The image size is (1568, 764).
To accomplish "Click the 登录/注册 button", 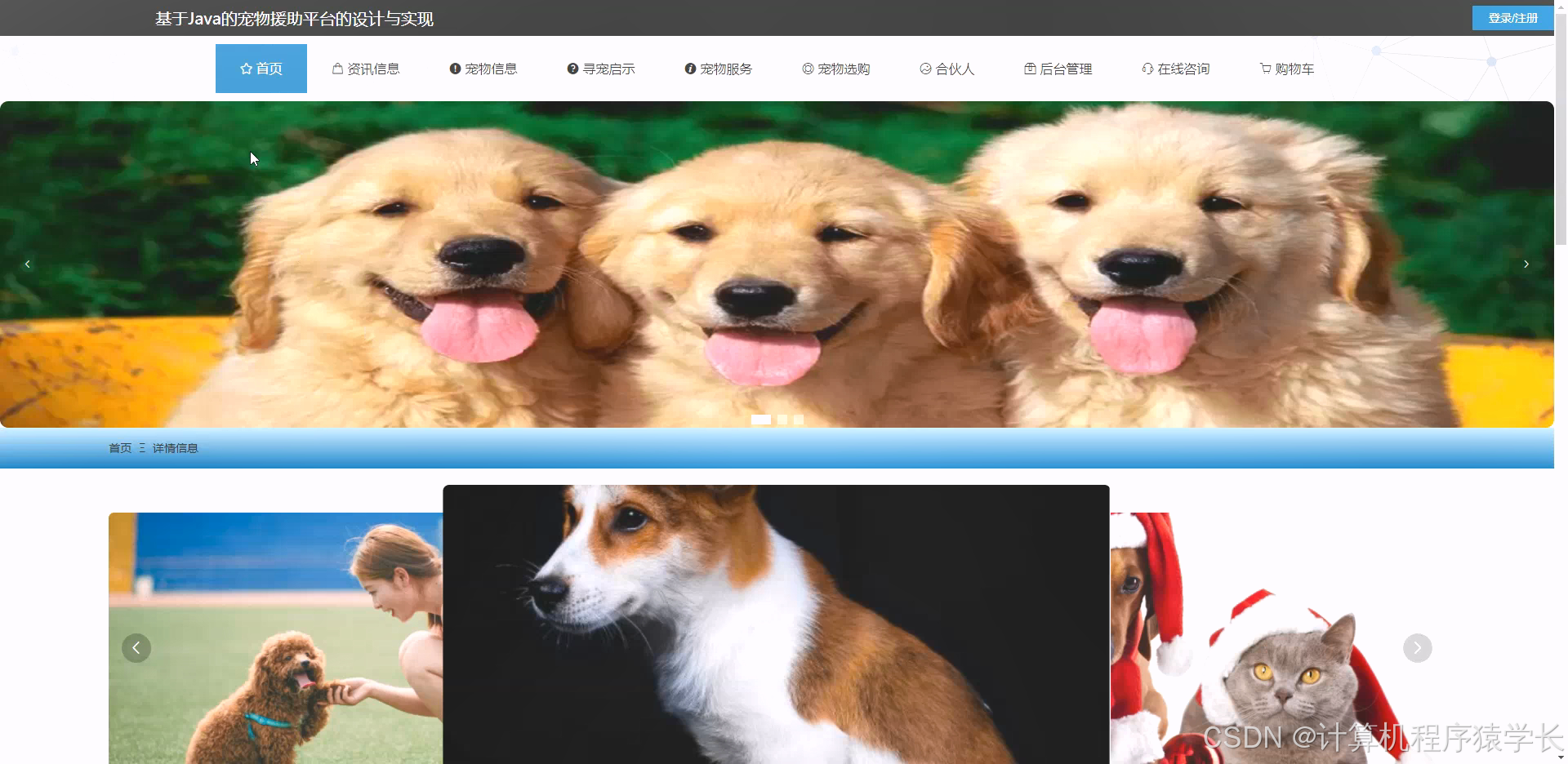I will [x=1512, y=17].
